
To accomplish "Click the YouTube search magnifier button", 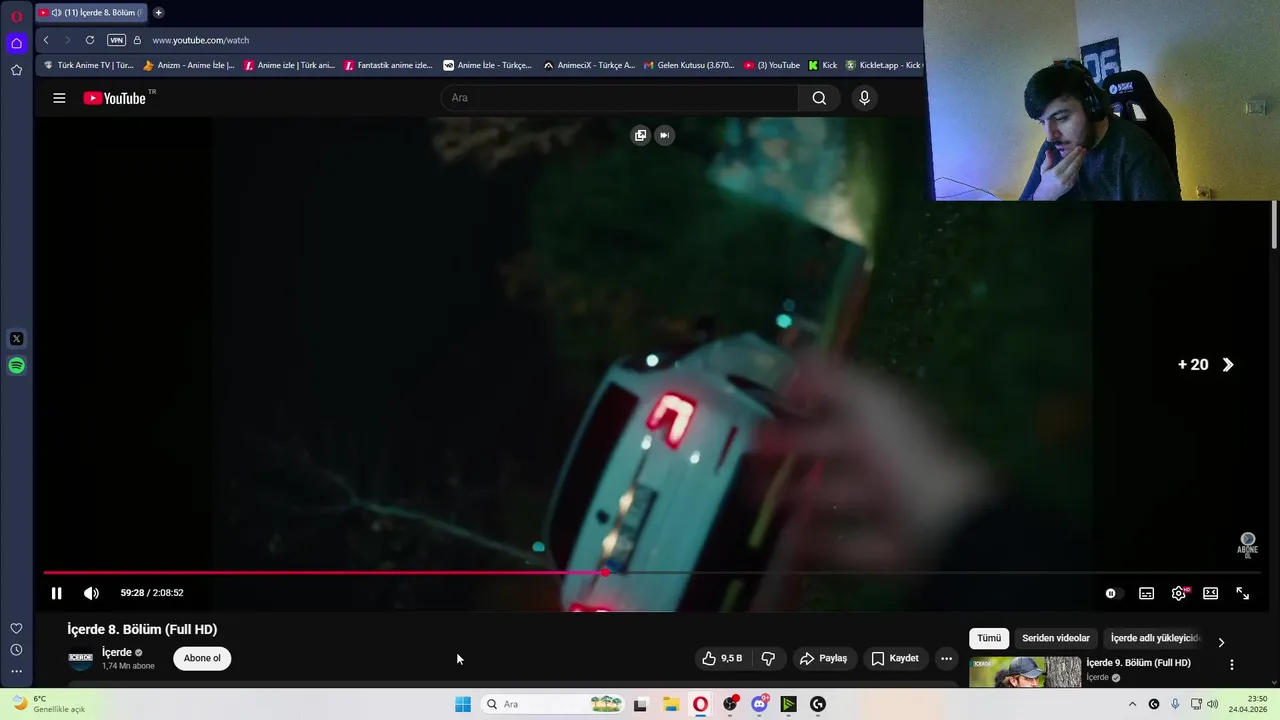I will pos(819,98).
